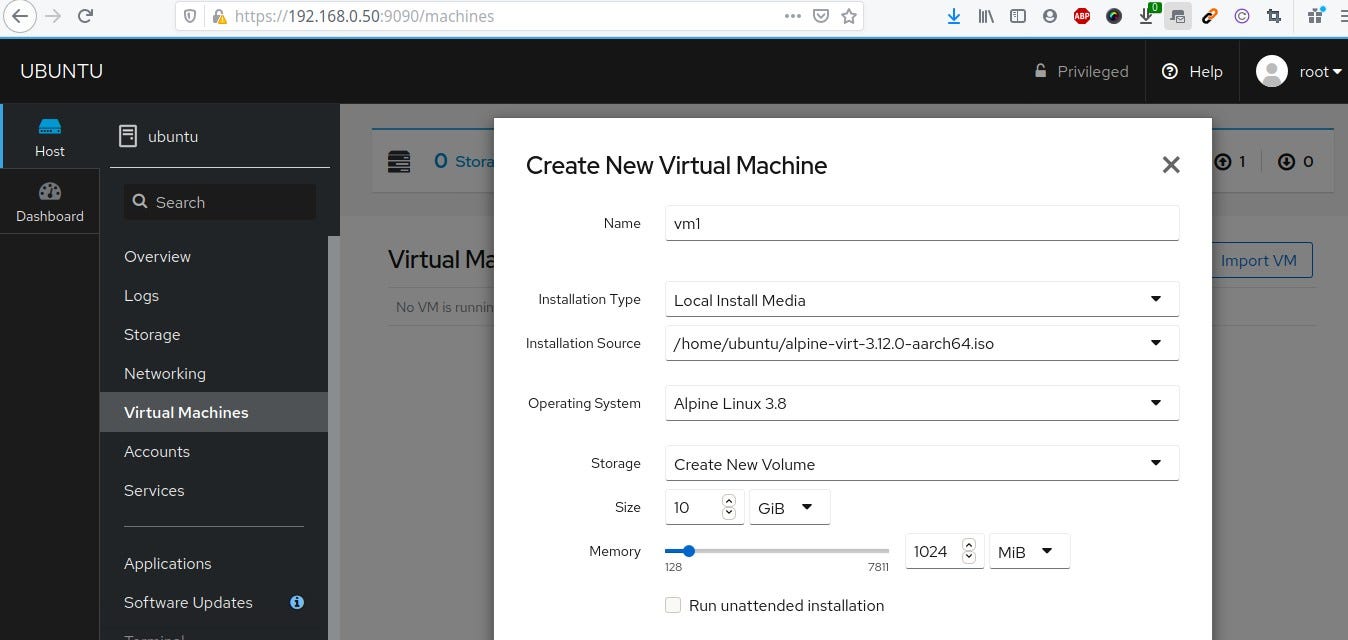Decrease Size with the down stepper arrow

click(729, 513)
